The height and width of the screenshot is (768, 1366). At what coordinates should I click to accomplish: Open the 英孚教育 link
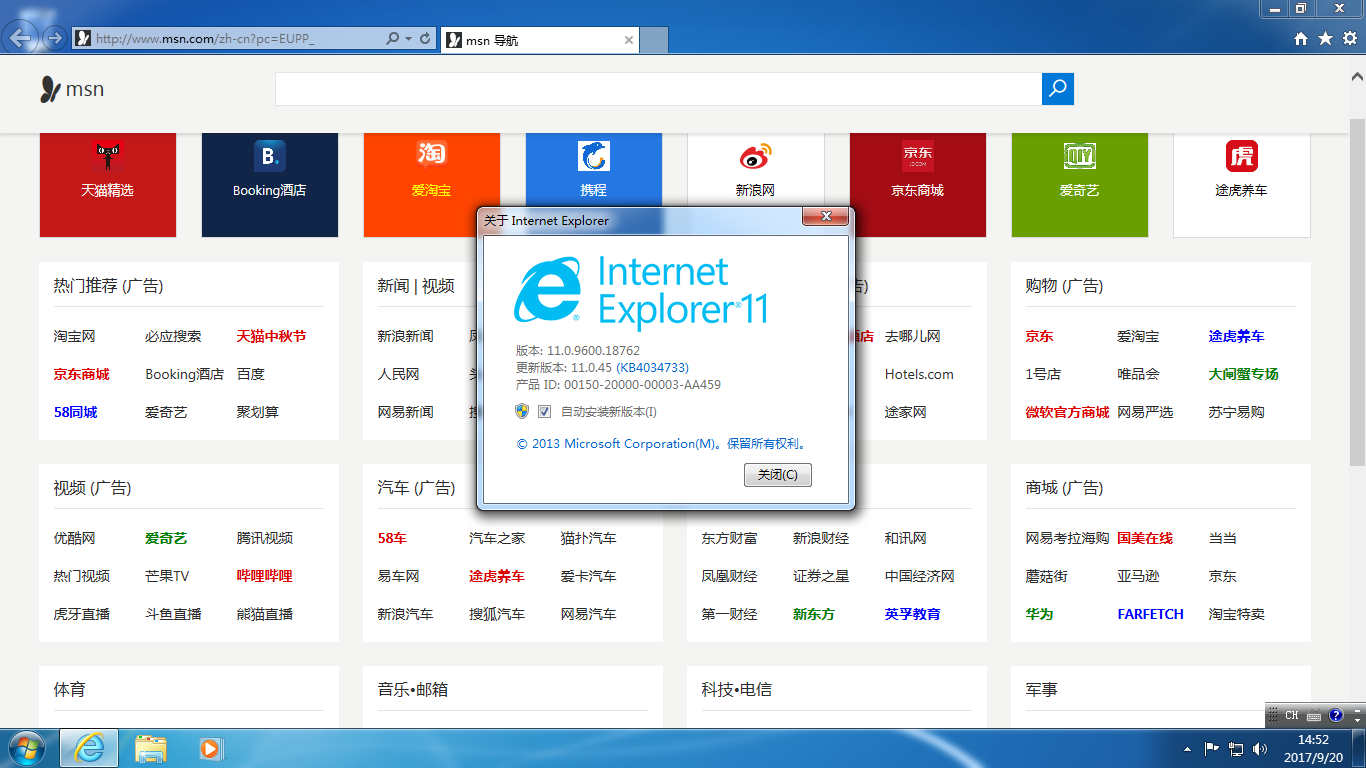point(912,614)
